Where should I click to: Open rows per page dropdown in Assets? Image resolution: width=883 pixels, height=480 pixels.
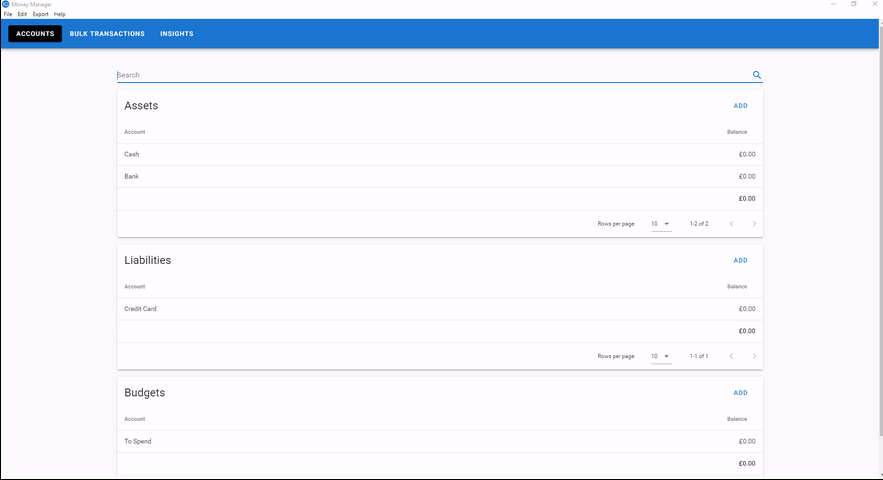[661, 224]
